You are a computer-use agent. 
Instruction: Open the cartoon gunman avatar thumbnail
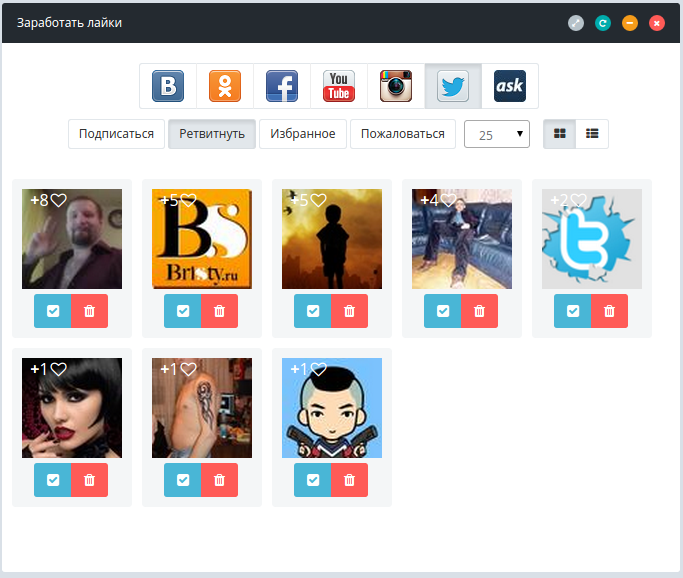pos(332,408)
